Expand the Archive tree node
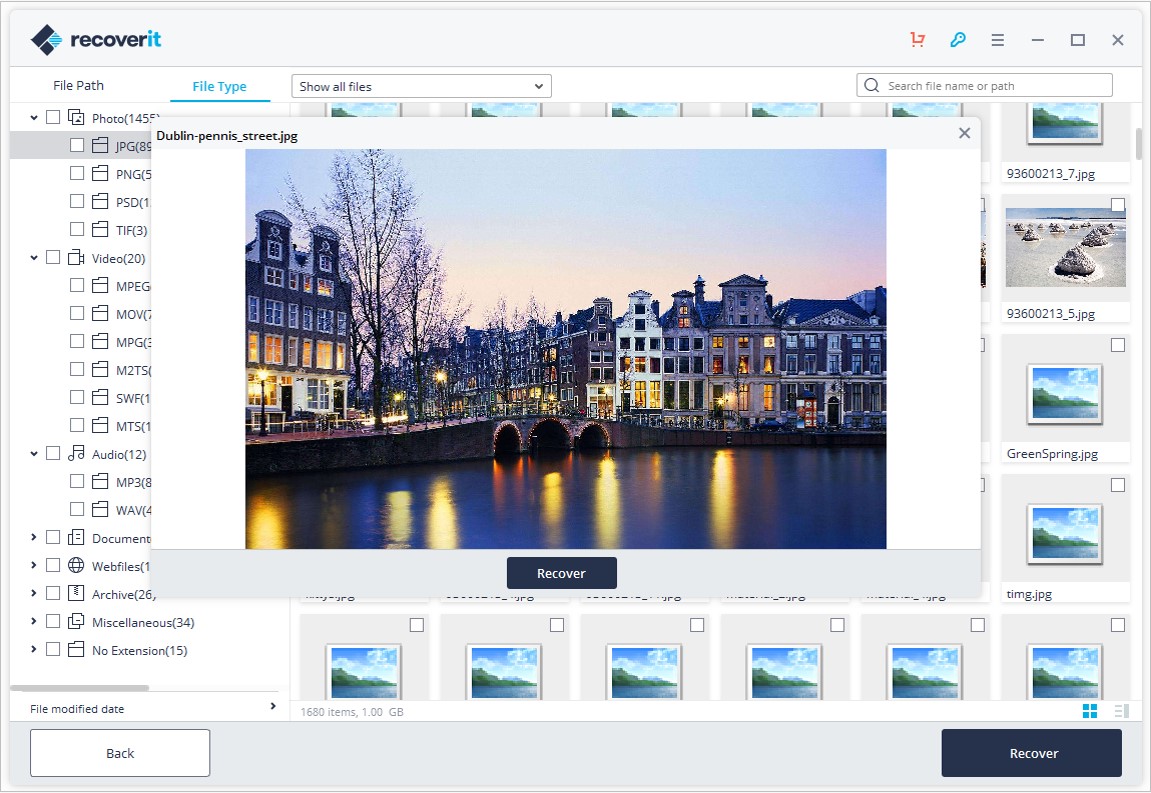The height and width of the screenshot is (793, 1151). [34, 593]
